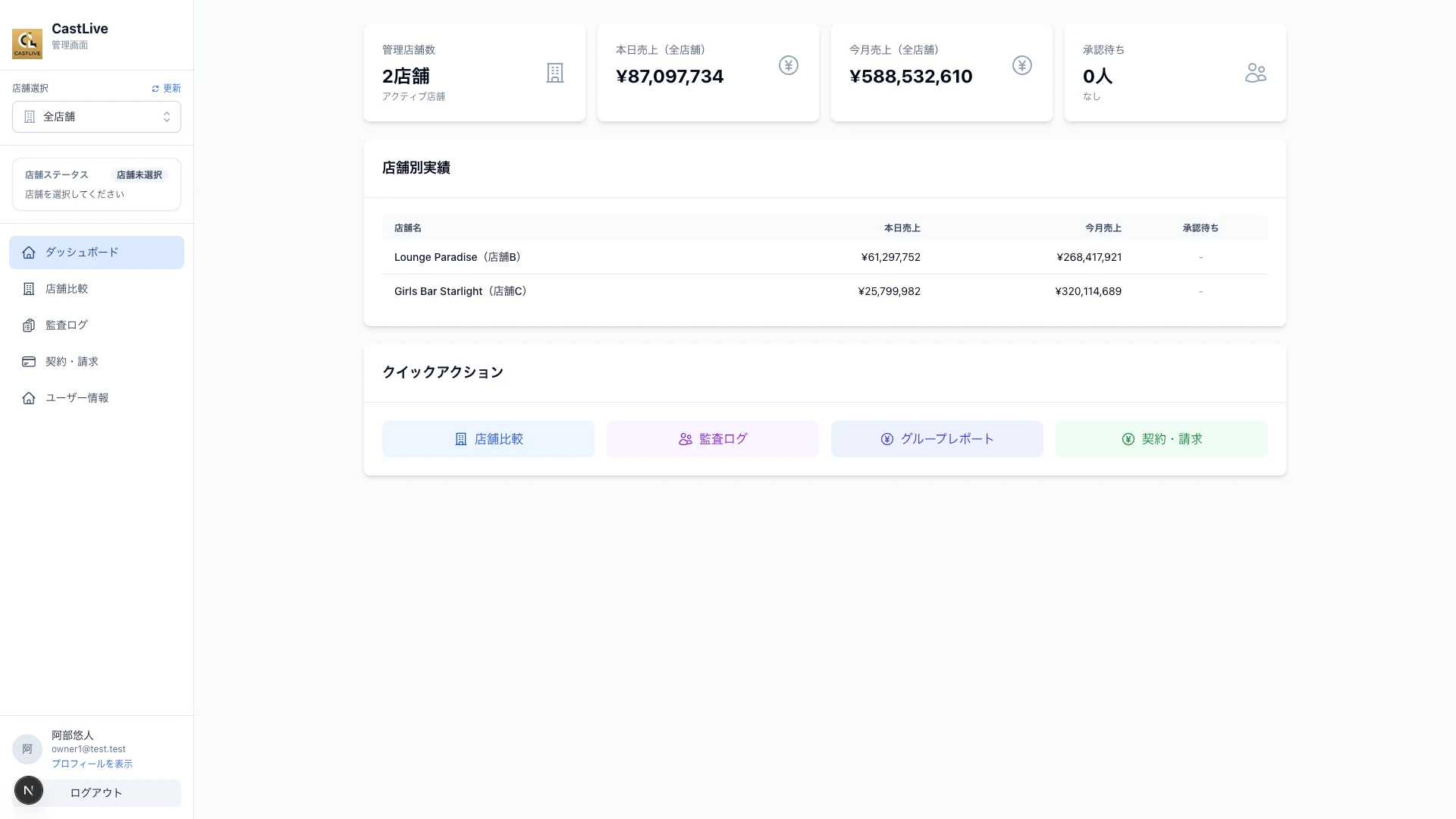Click ¥268,417,921 monthly sales cell

[1089, 257]
